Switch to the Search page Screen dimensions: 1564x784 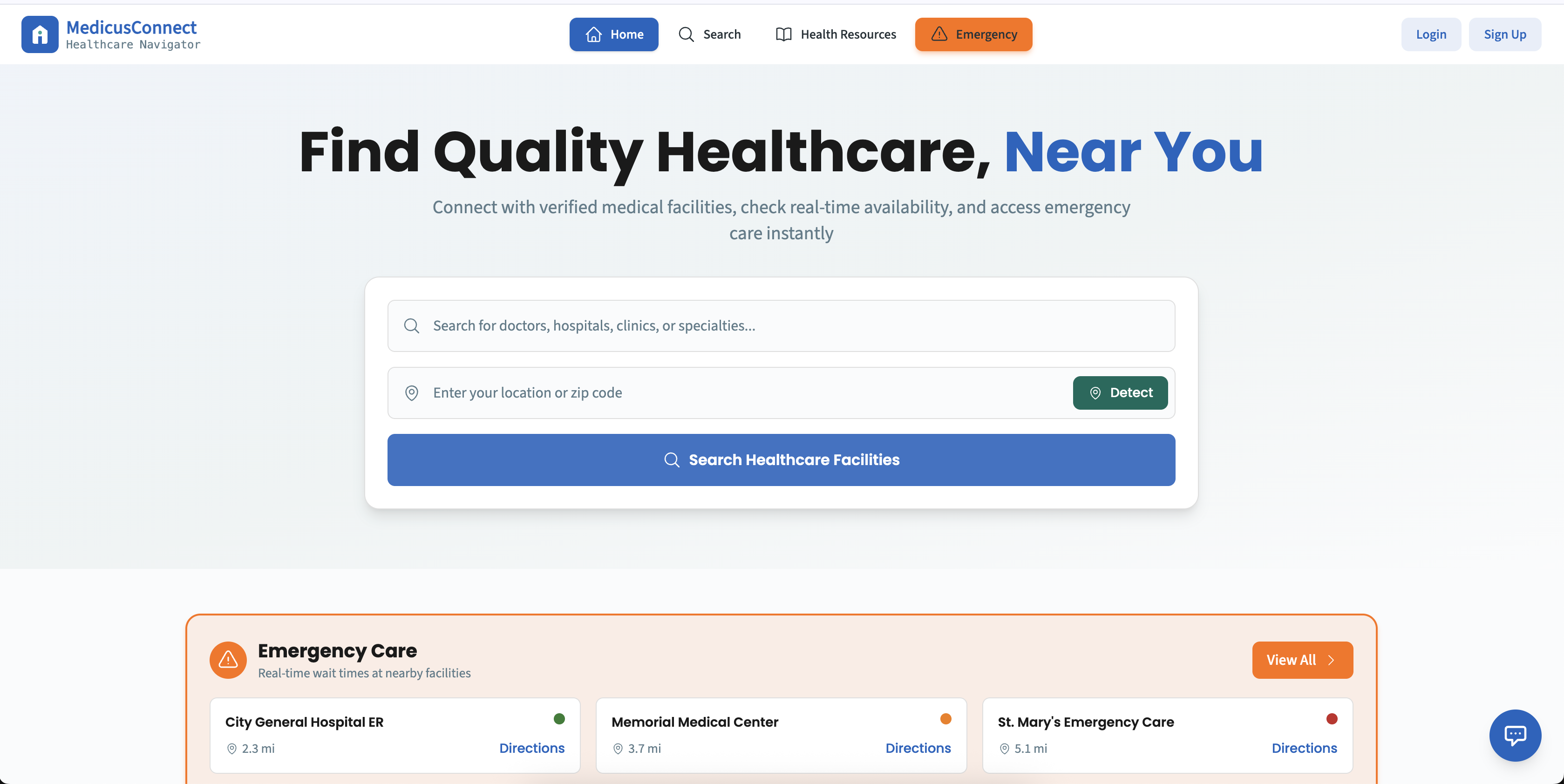click(721, 34)
